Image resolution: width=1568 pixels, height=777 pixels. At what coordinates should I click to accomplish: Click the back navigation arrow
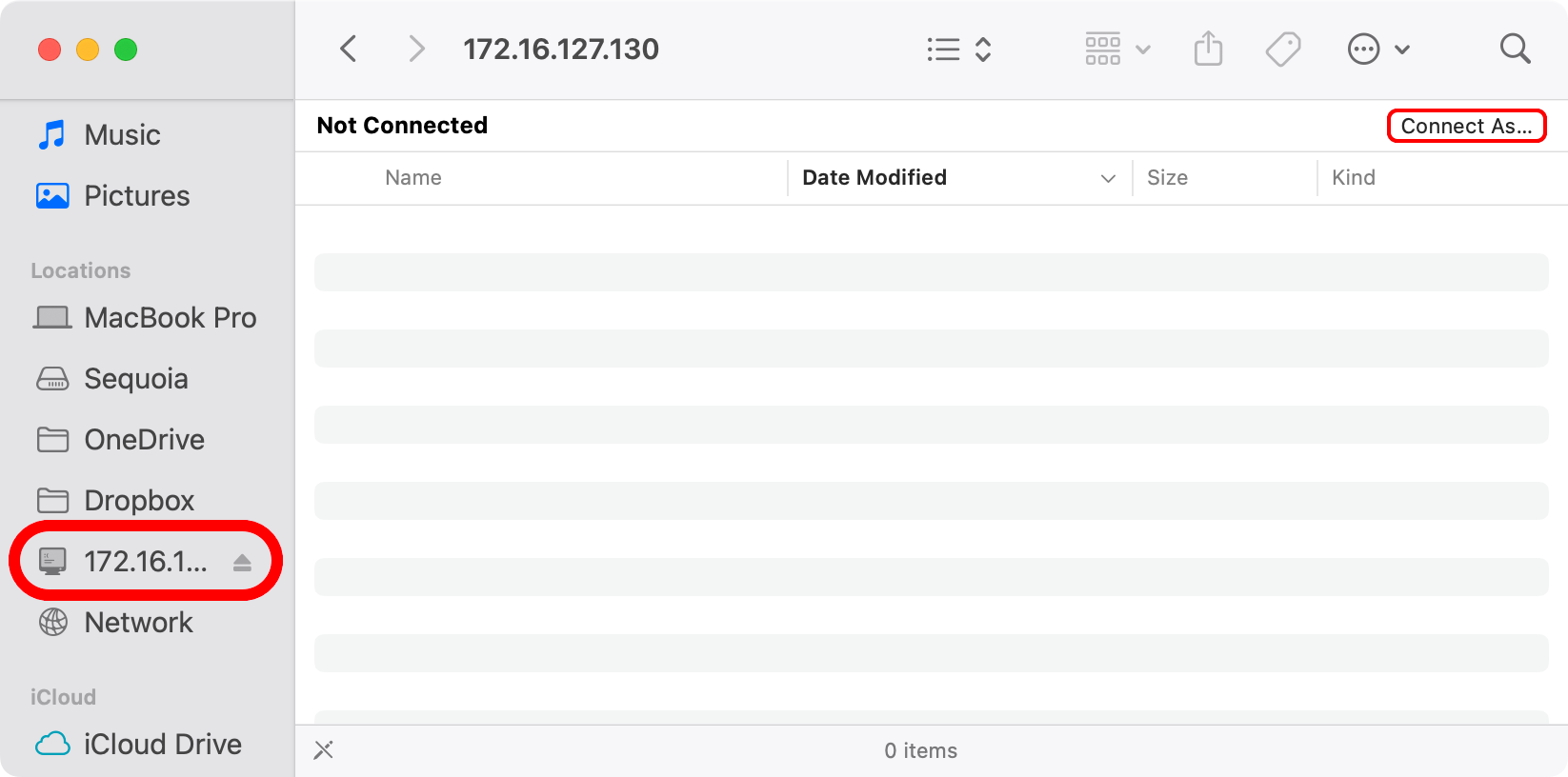pos(348,49)
